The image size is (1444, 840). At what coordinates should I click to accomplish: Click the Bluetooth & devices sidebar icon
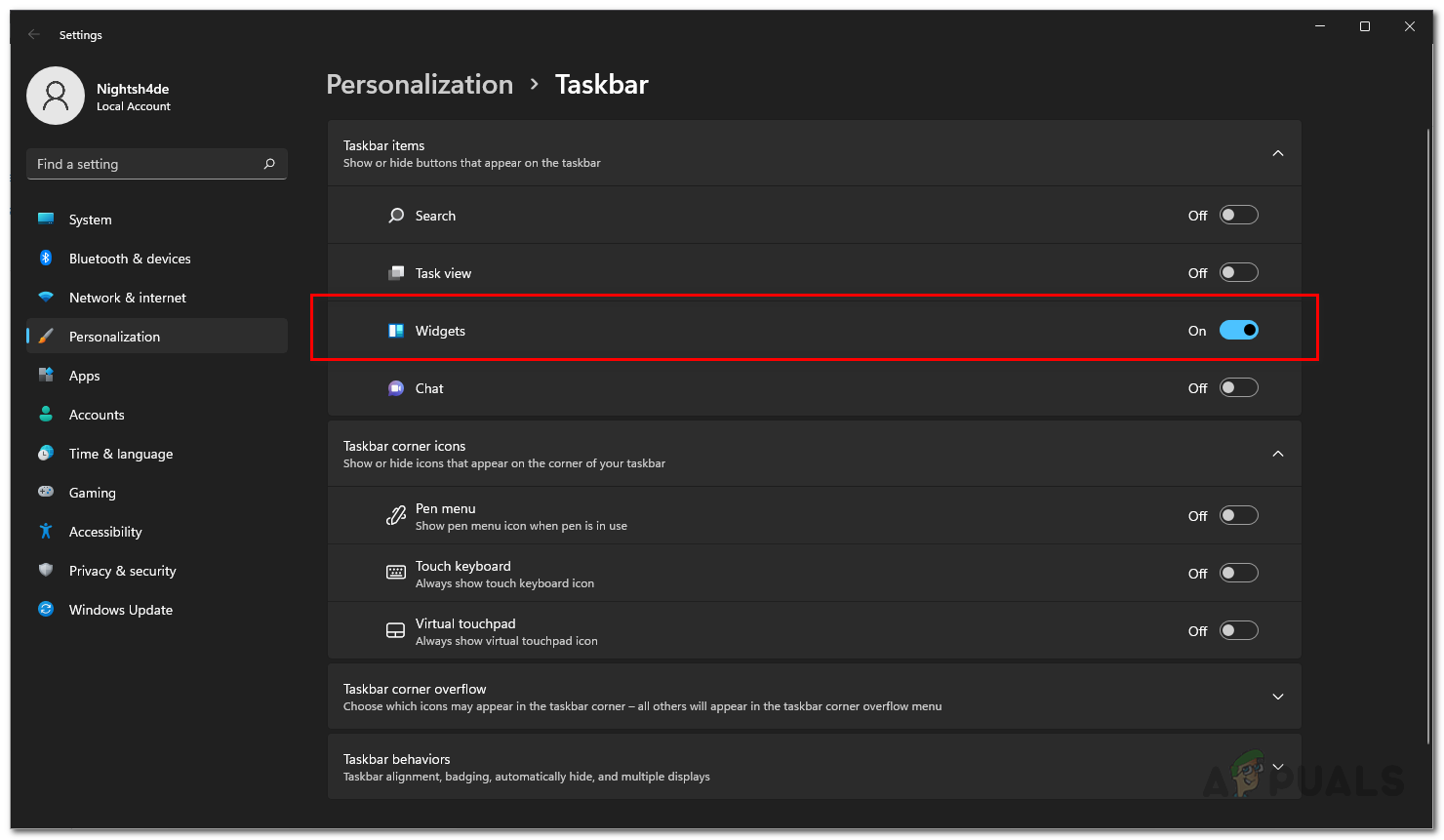46,259
